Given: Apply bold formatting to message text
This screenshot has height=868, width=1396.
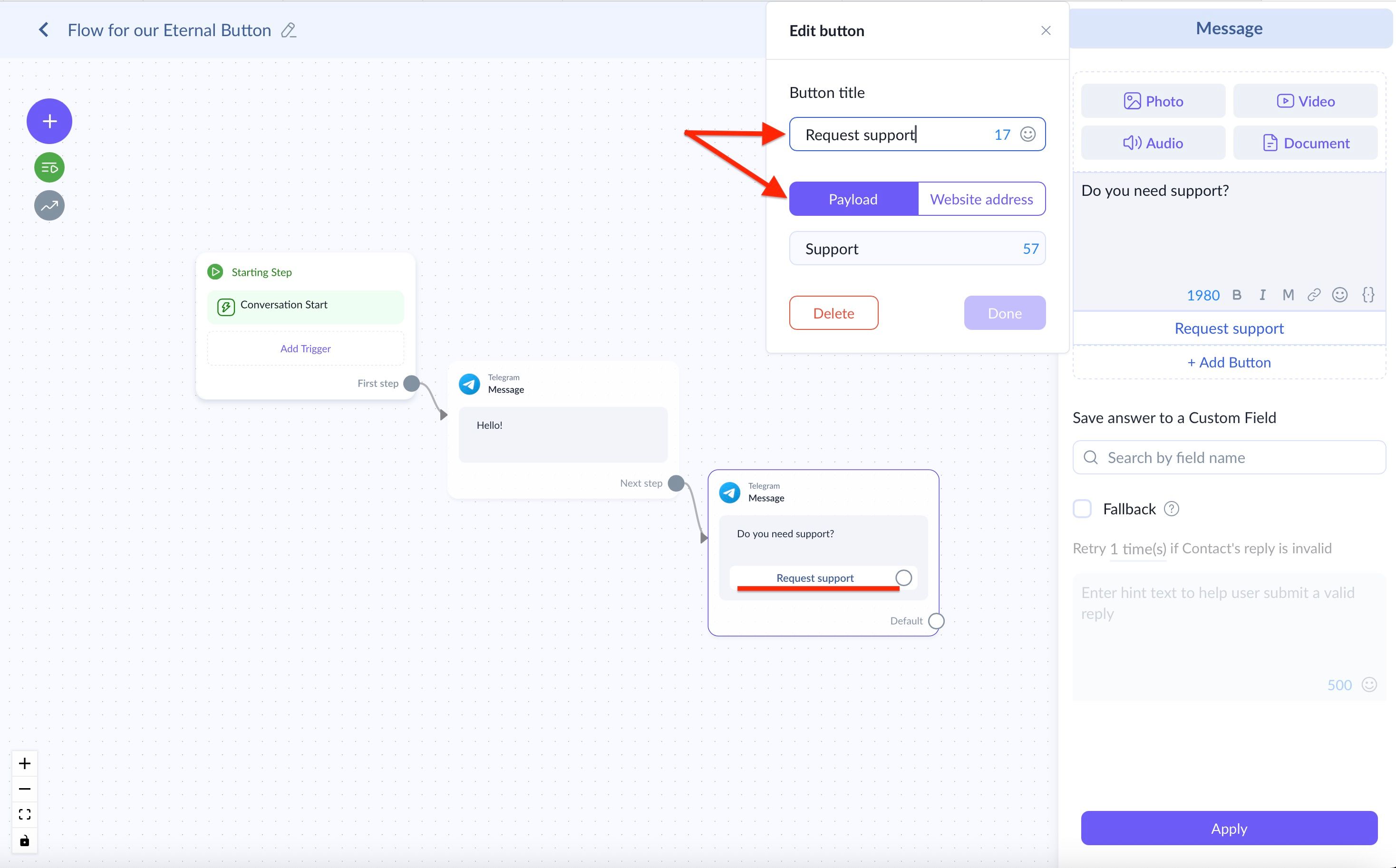Looking at the screenshot, I should [1236, 295].
